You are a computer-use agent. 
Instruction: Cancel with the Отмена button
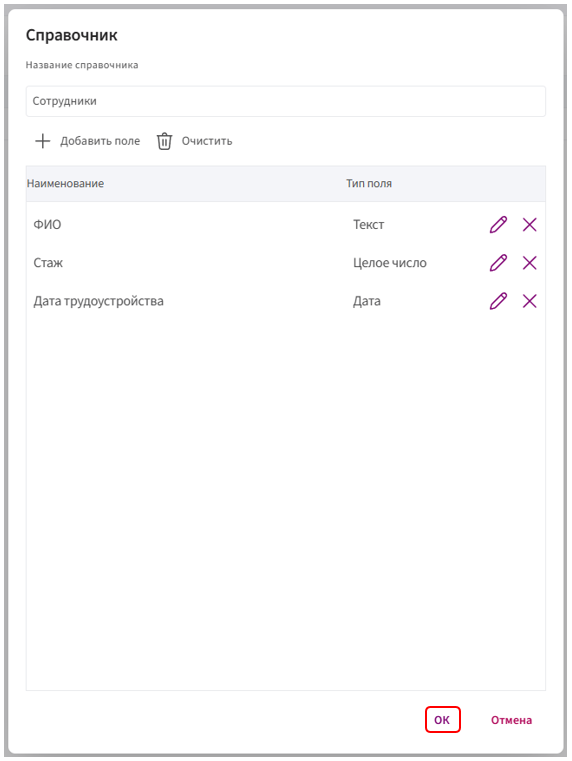(511, 720)
